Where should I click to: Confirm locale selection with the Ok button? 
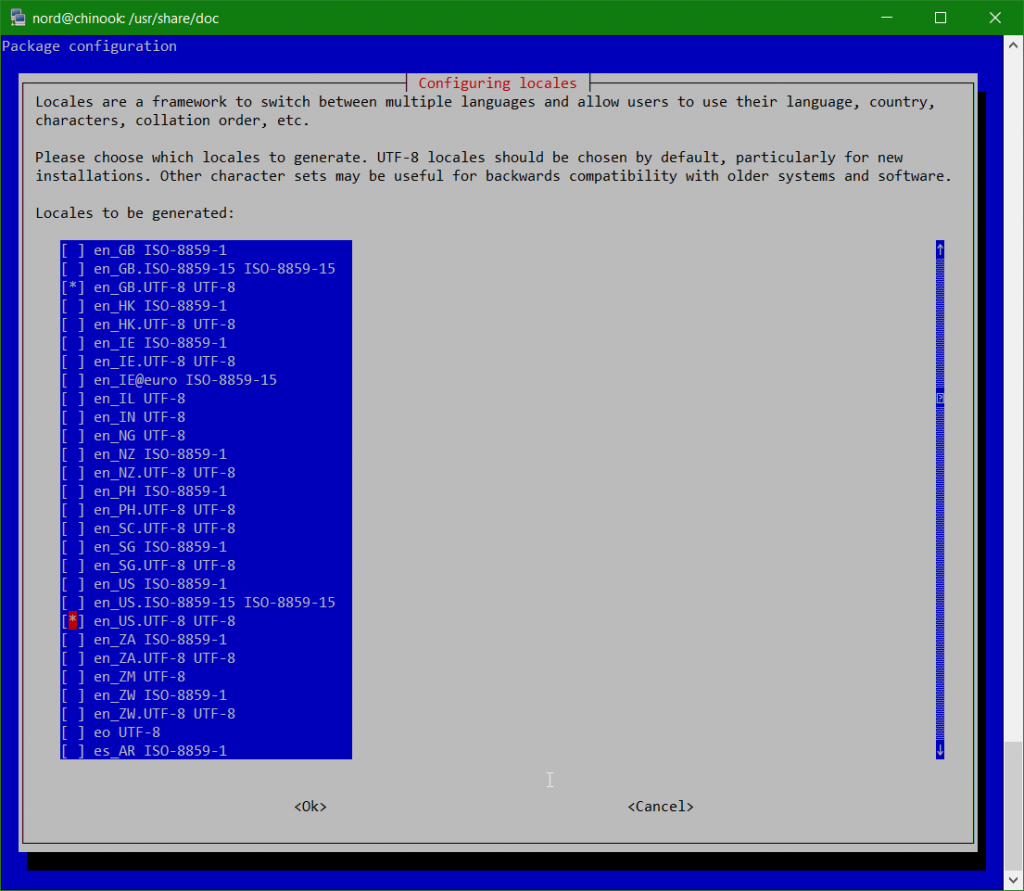point(310,806)
